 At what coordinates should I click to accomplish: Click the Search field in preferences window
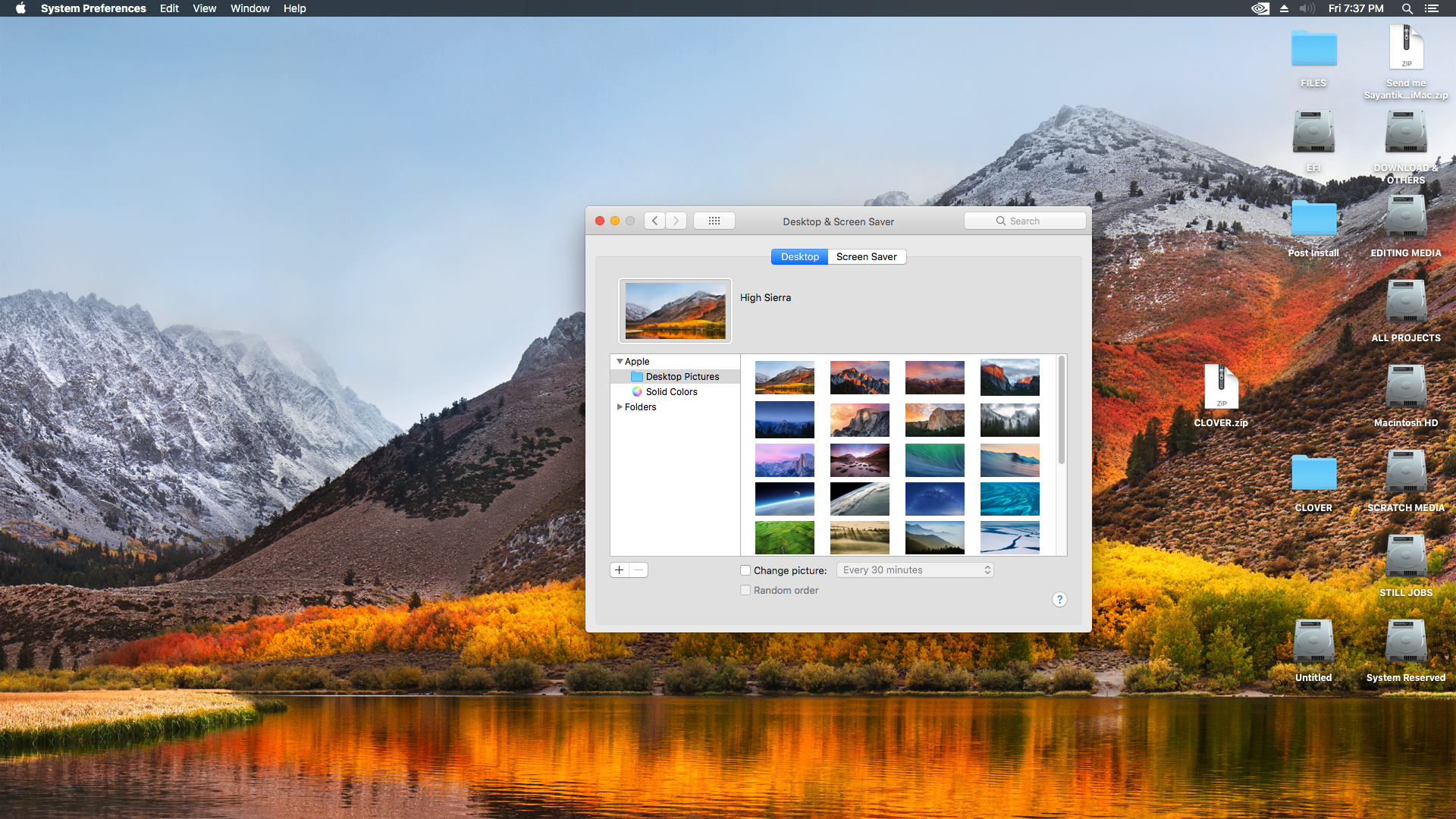pyautogui.click(x=1025, y=221)
